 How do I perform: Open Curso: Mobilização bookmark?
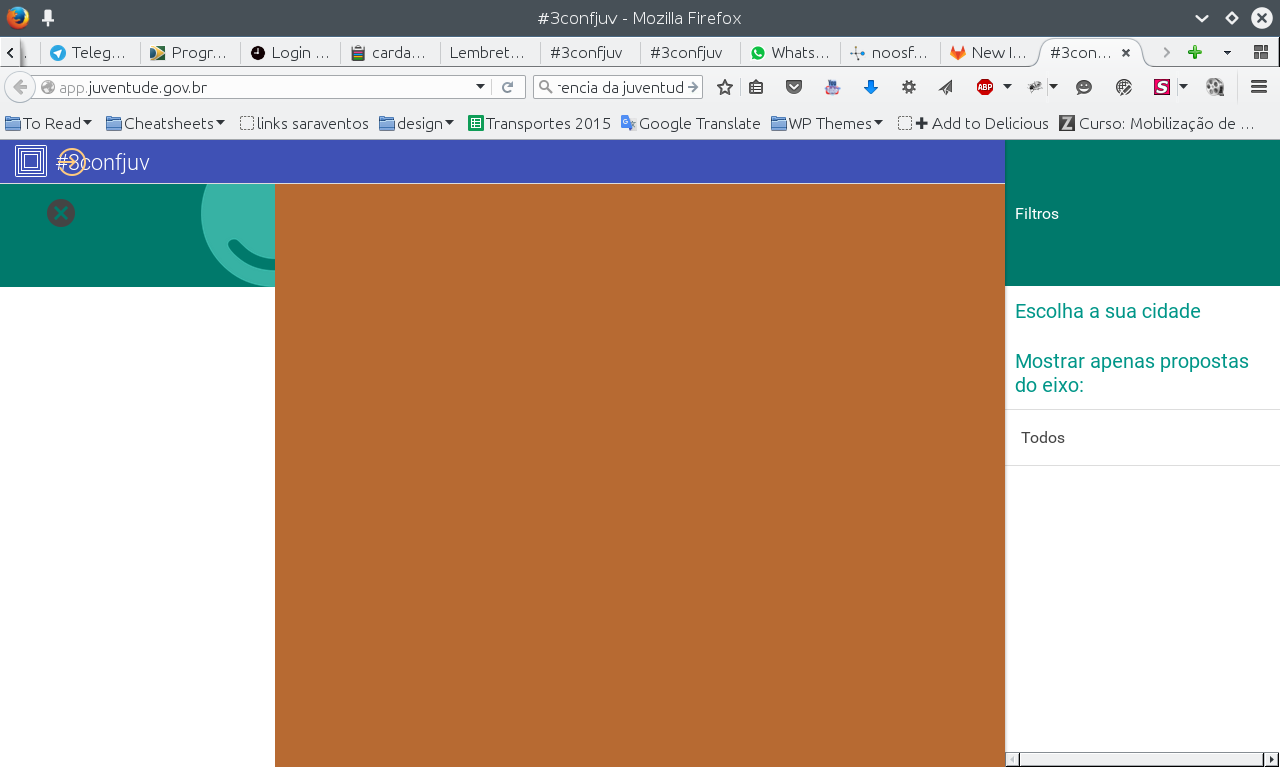[1157, 123]
